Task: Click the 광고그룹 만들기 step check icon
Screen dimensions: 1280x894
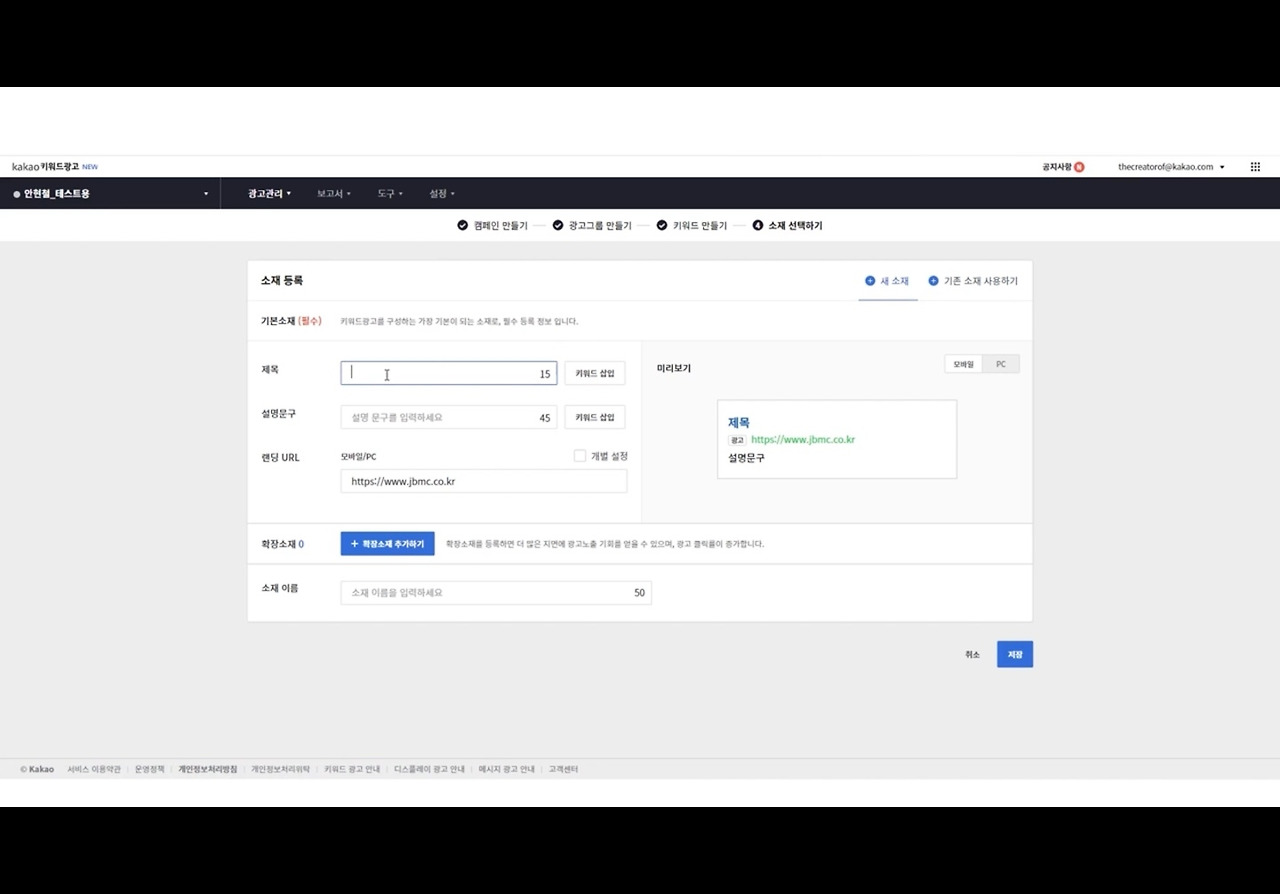Action: coord(558,225)
